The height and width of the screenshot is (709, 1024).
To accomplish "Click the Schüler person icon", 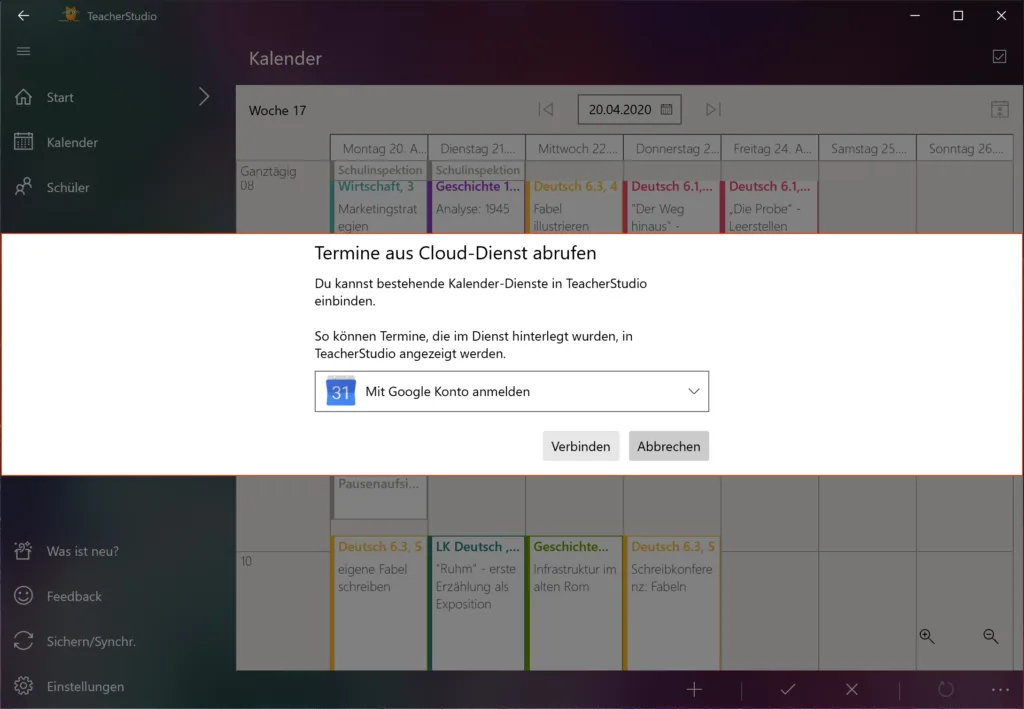I will 24,187.
